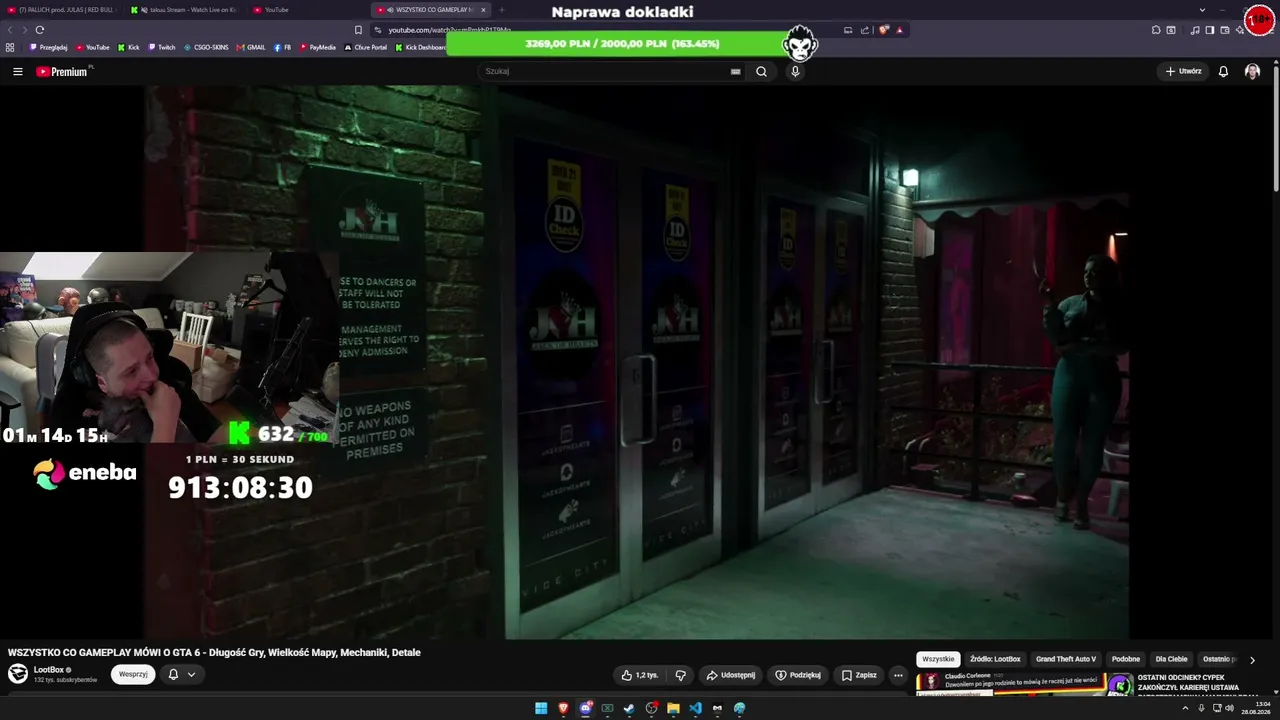The width and height of the screenshot is (1280, 720).
Task: Mute the tab playing WSZYSTKO CO GAMEPLAY
Action: click(x=390, y=10)
